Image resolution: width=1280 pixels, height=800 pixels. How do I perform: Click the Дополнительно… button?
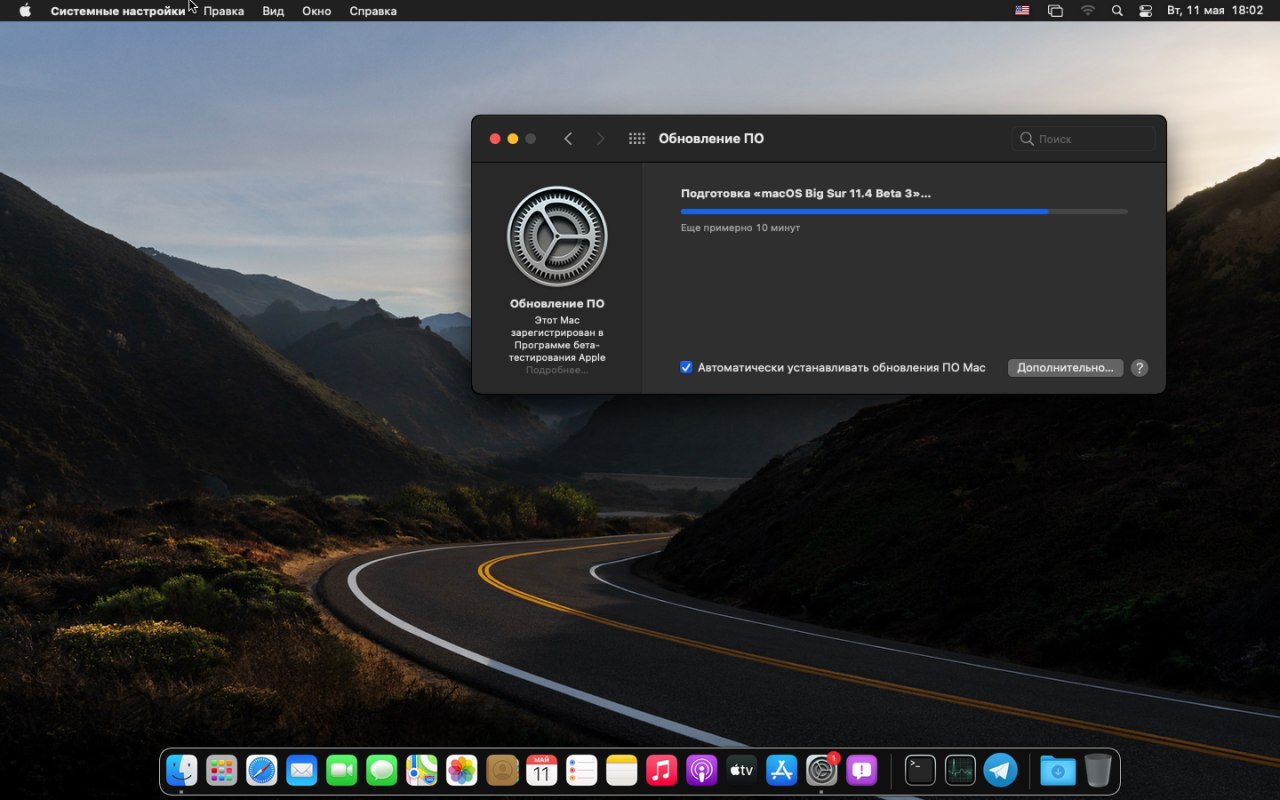tap(1065, 368)
